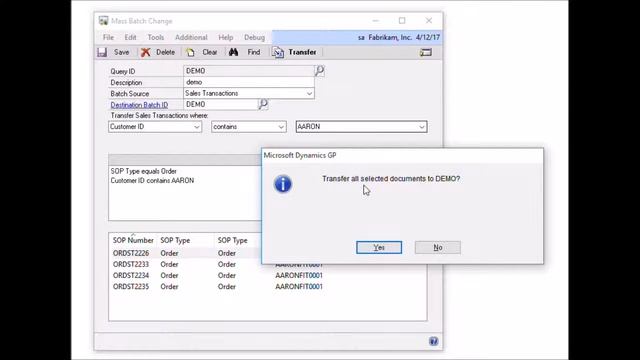Click the help icon in status bar
The width and height of the screenshot is (640, 360).
(433, 341)
